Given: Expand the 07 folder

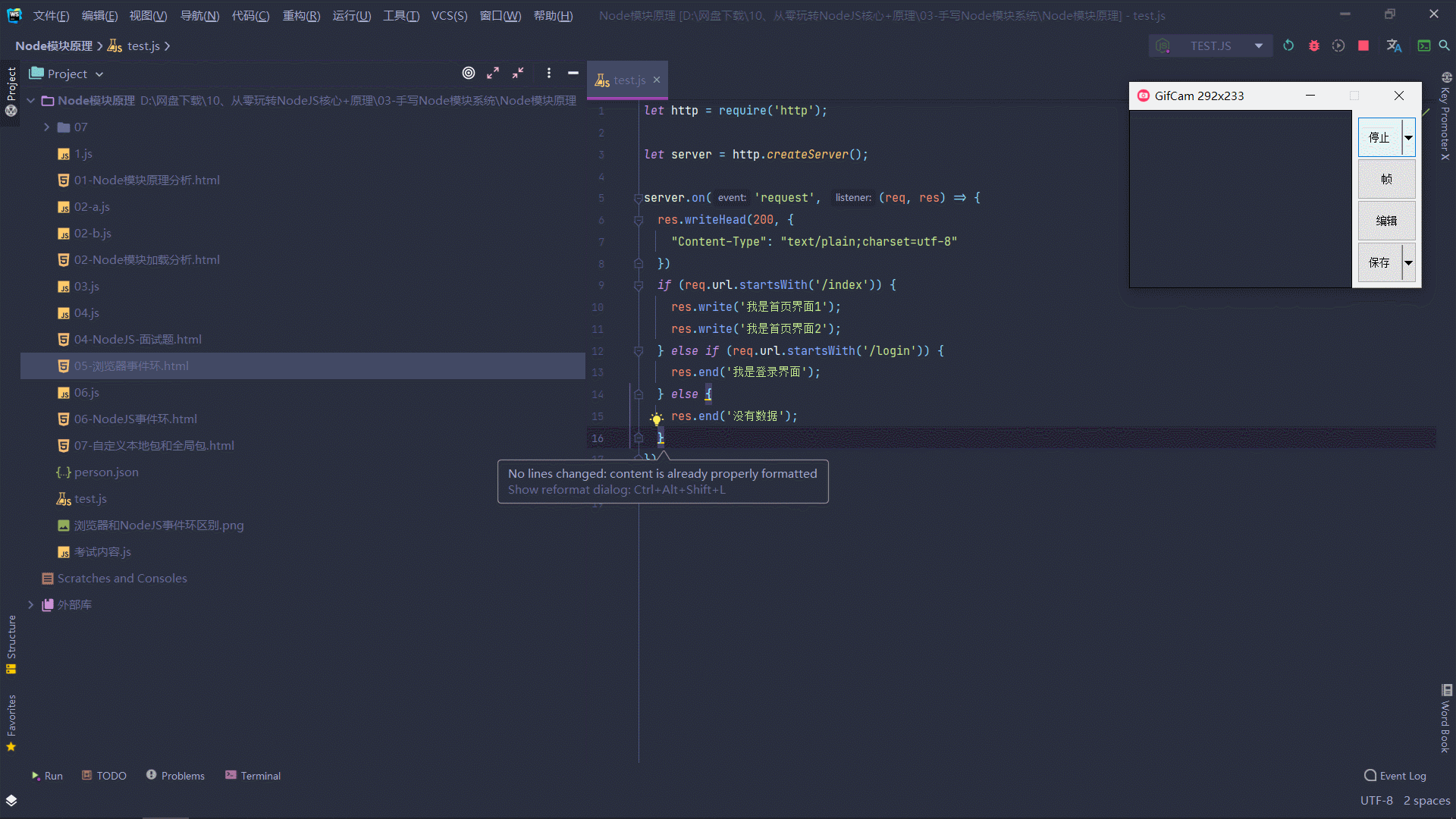Looking at the screenshot, I should [47, 127].
